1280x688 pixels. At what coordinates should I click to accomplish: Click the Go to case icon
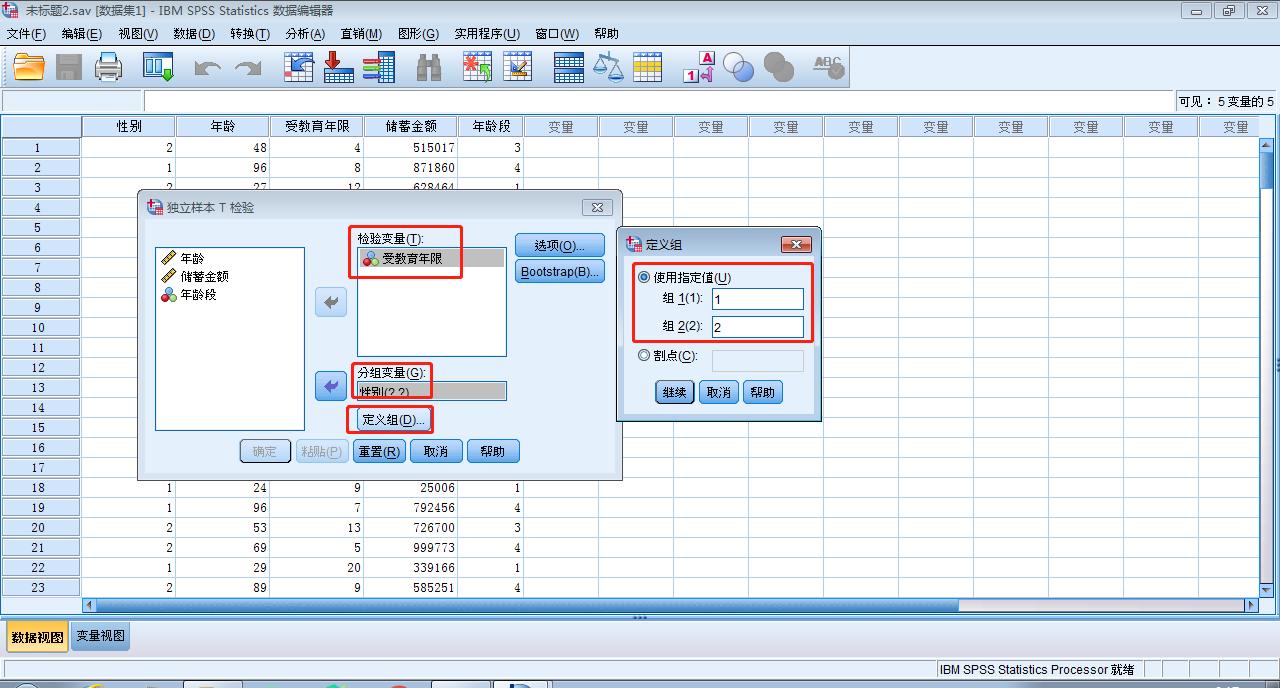[299, 67]
